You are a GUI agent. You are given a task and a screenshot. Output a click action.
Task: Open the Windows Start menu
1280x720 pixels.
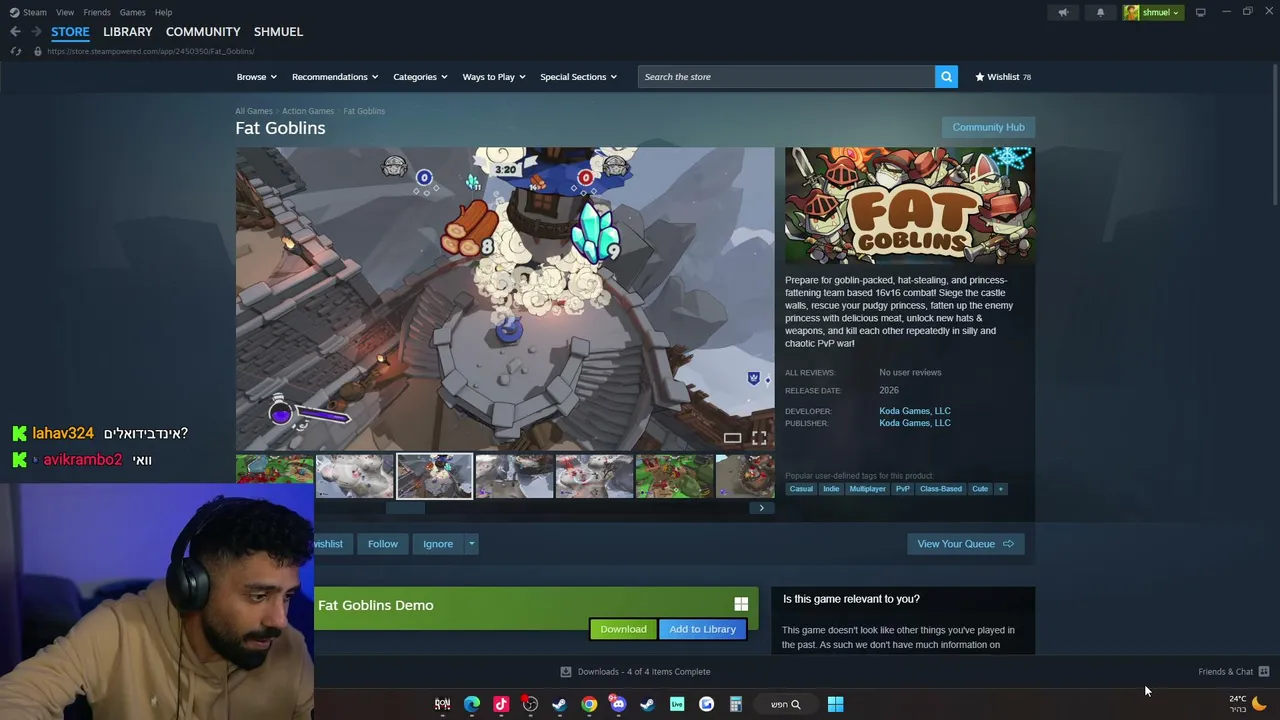pyautogui.click(x=835, y=704)
